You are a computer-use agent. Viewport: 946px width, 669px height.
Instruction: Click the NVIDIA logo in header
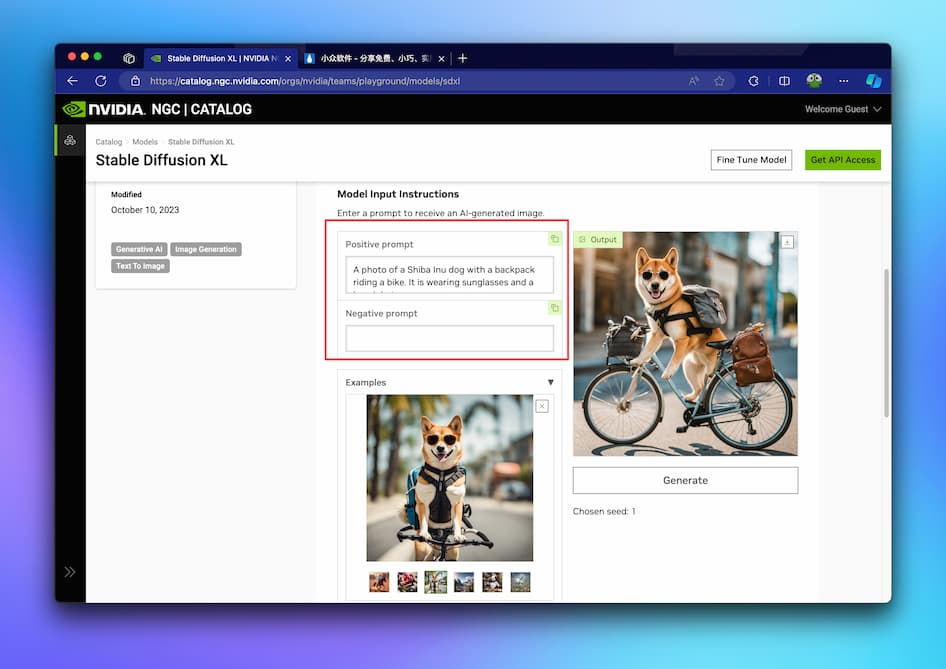click(x=104, y=109)
